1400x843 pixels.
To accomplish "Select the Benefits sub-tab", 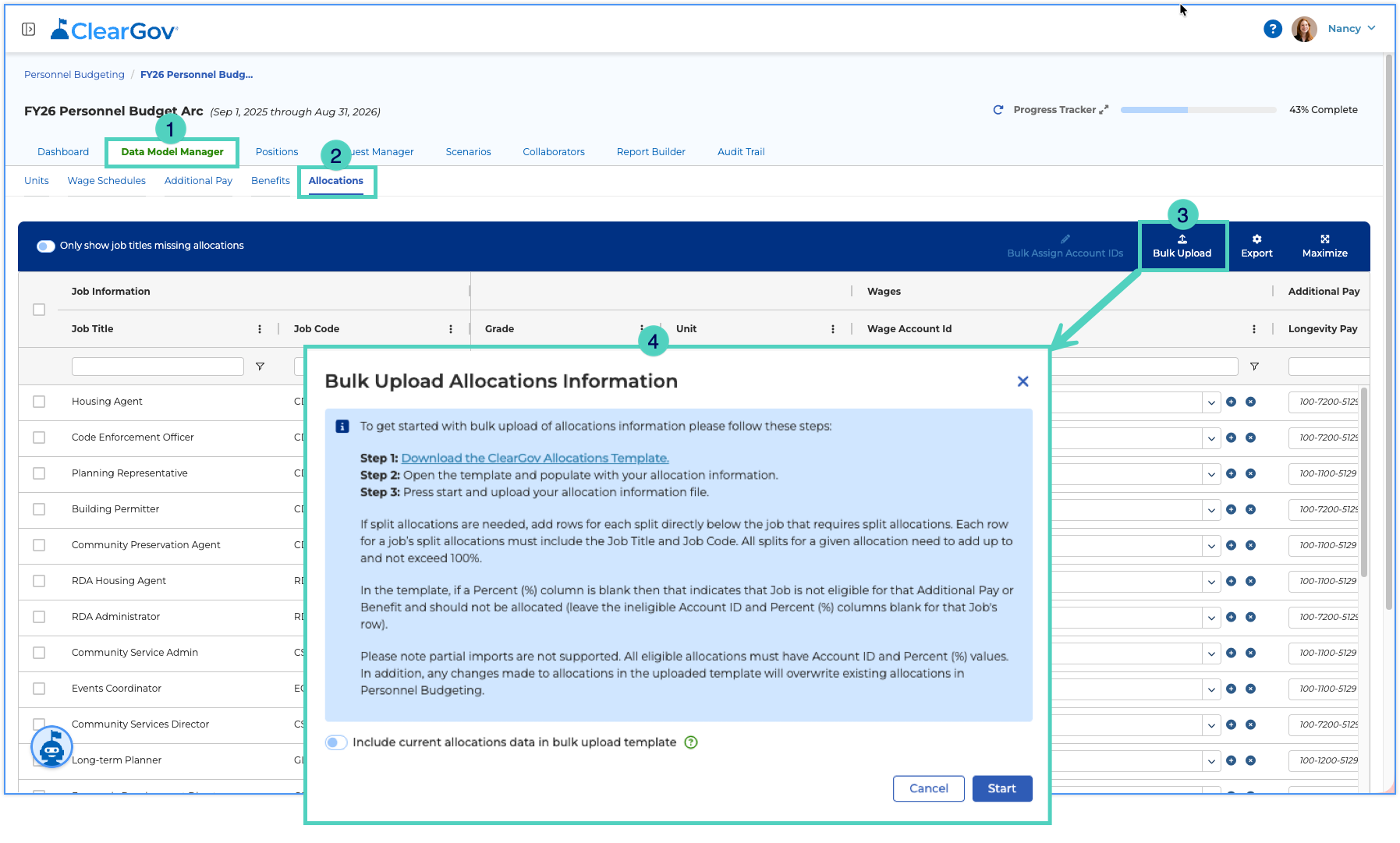I will 270,181.
